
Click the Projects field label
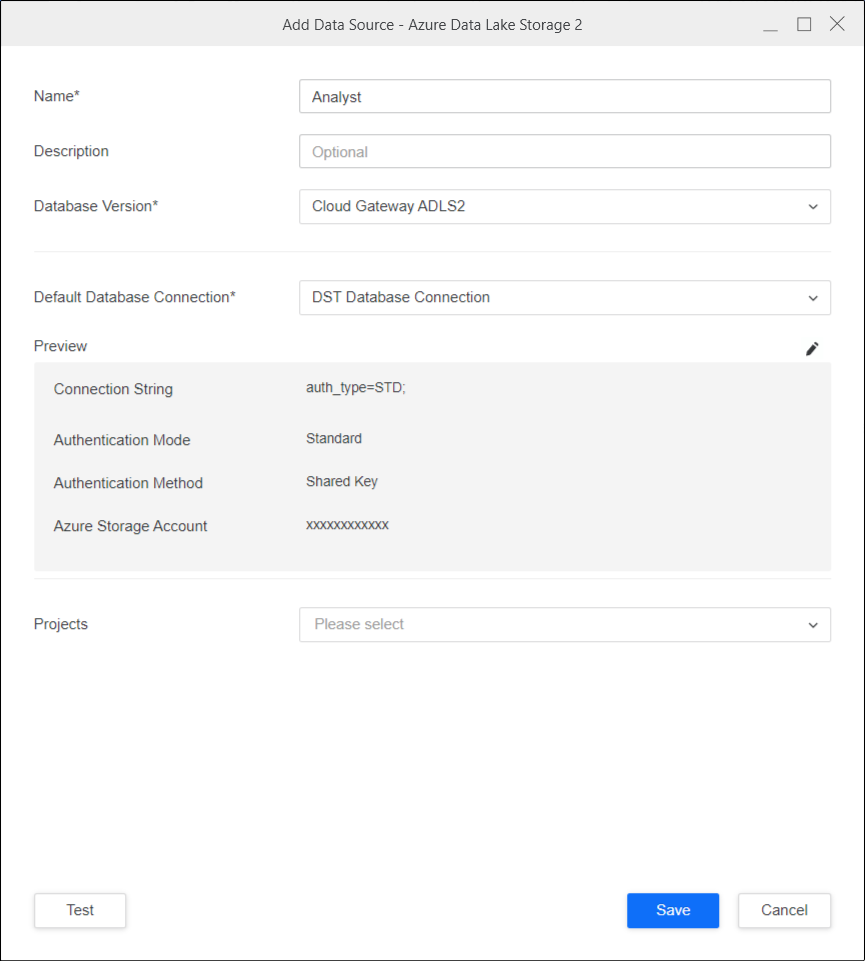pos(61,624)
